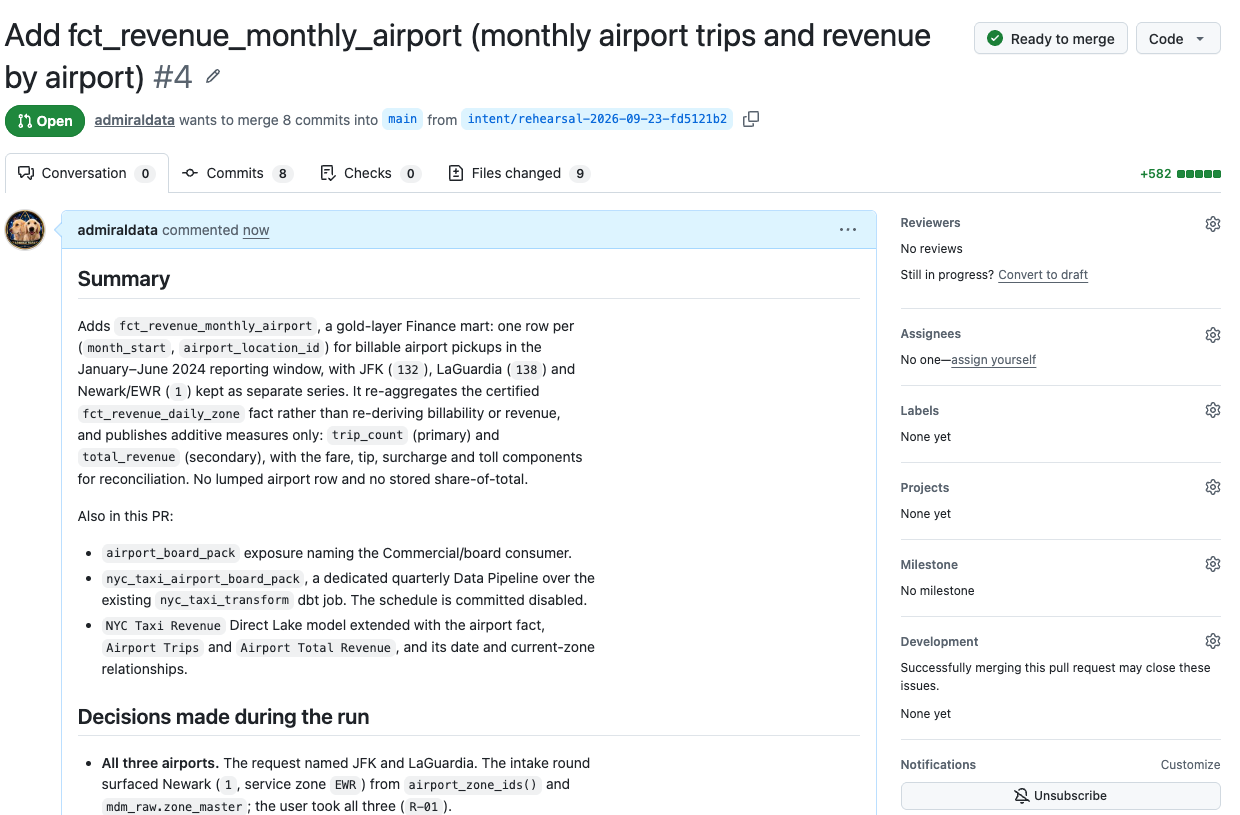Open the Development gear settings
Image resolution: width=1240 pixels, height=815 pixels.
click(x=1212, y=642)
